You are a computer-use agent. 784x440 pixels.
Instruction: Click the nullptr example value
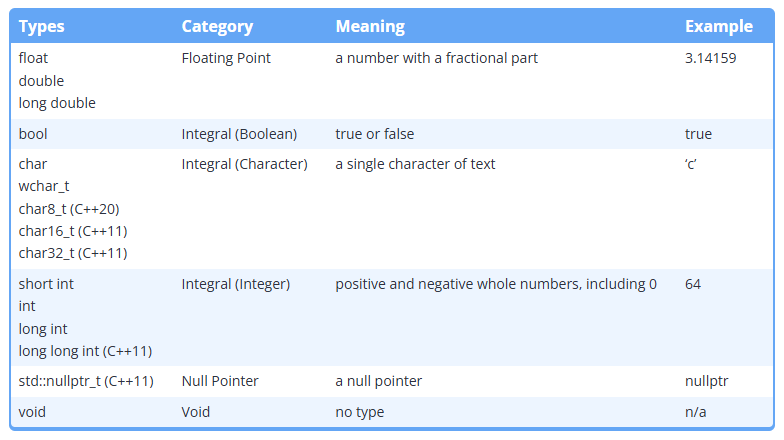(706, 381)
